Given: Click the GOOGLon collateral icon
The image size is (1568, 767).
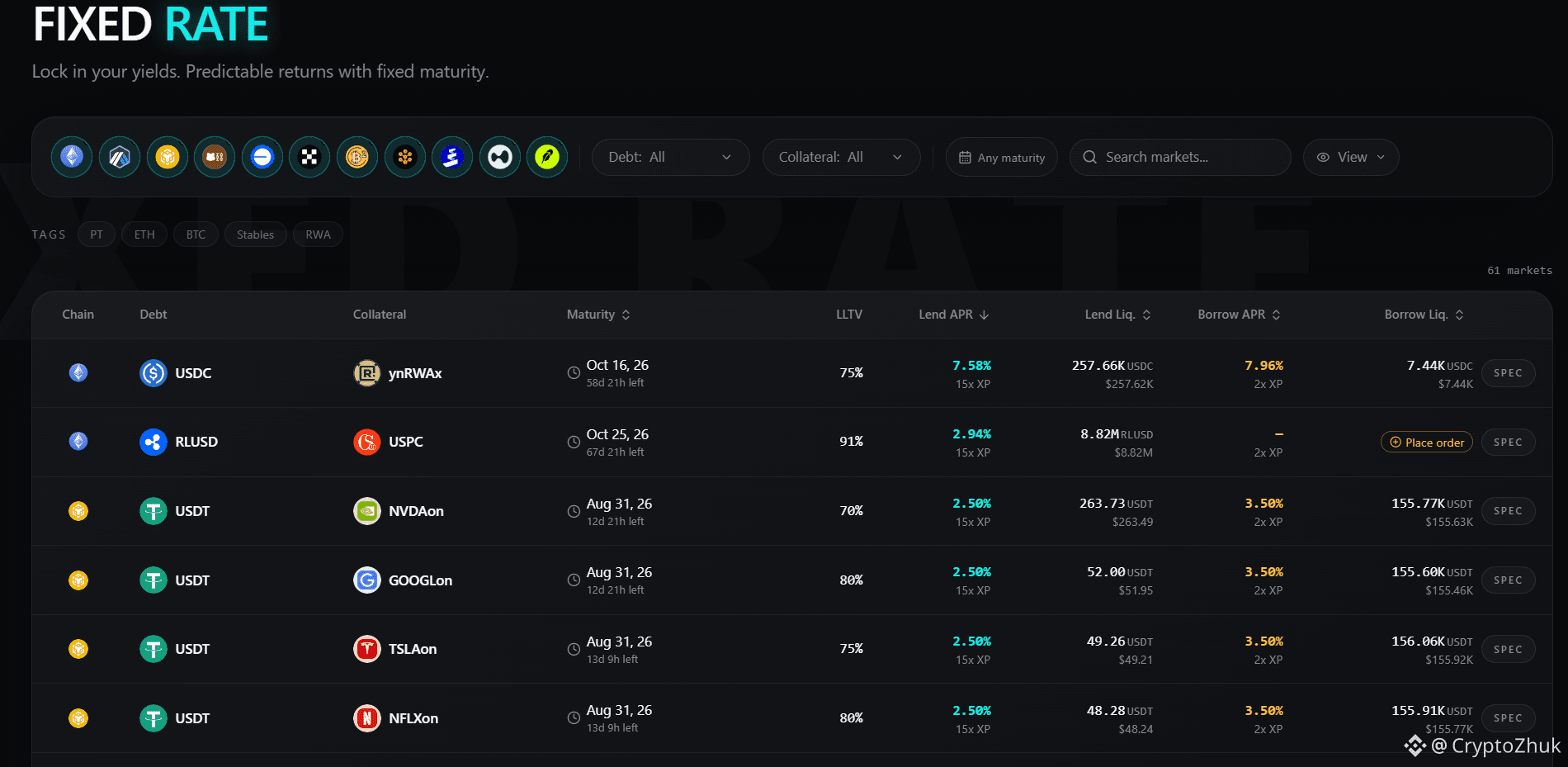Looking at the screenshot, I should tap(366, 580).
